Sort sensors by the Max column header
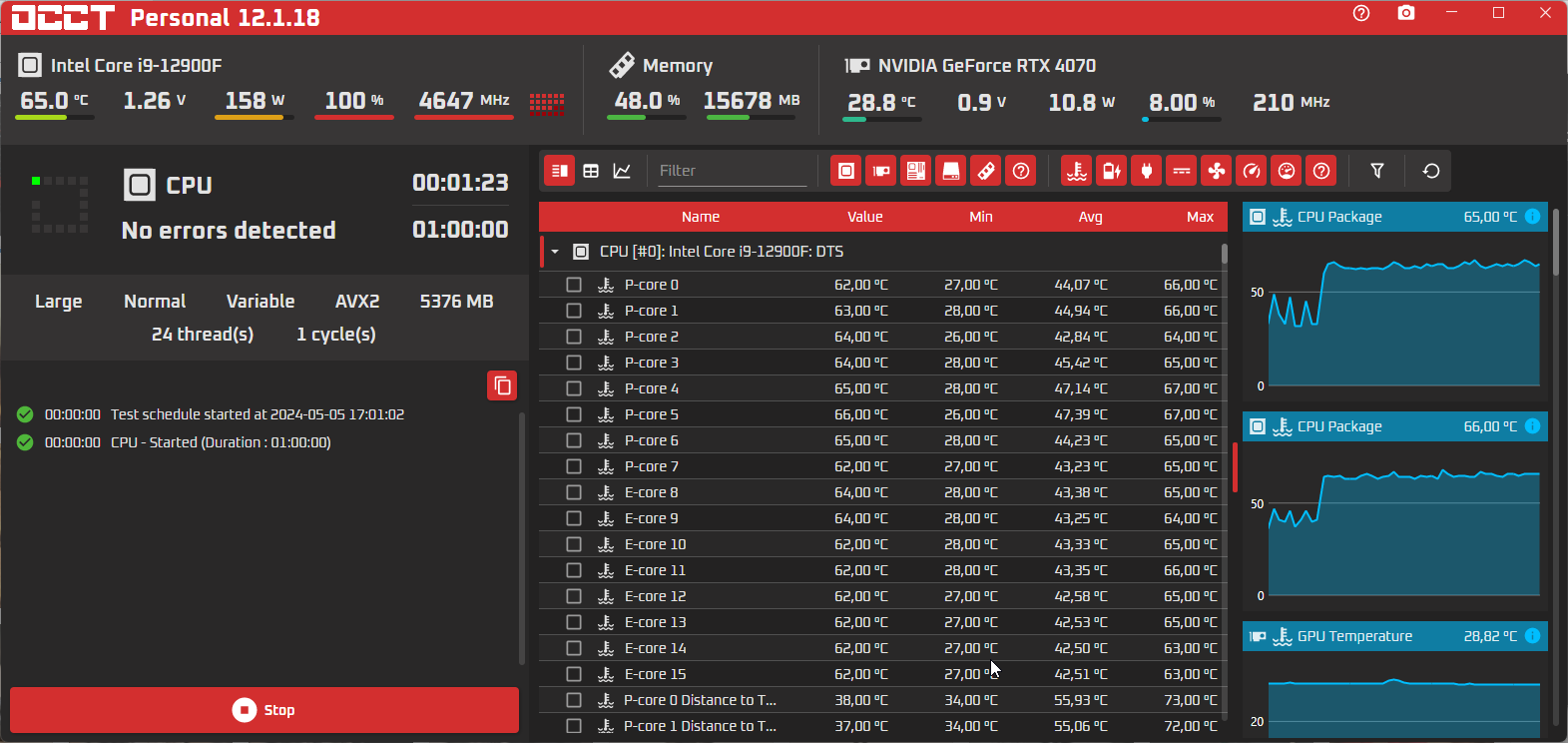Screen dimensions: 1568x743 tap(1200, 217)
